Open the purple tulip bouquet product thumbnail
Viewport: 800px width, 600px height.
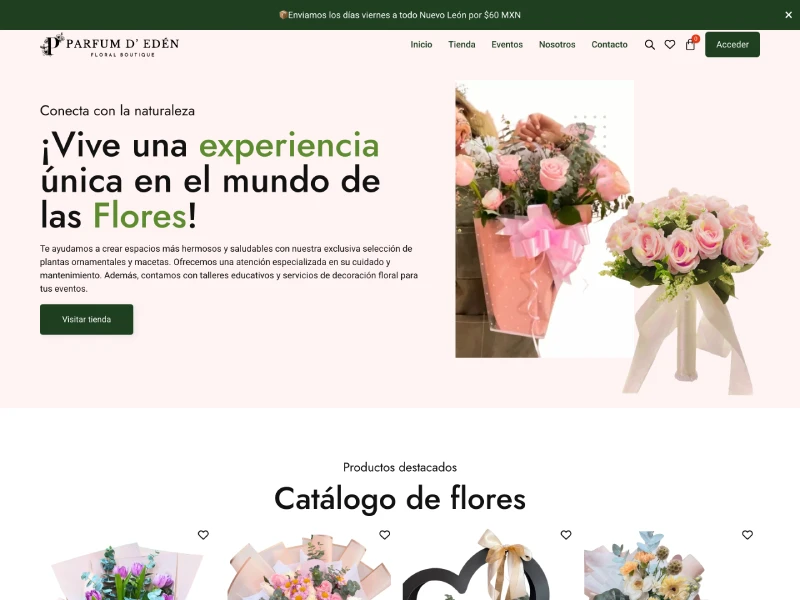[x=127, y=572]
